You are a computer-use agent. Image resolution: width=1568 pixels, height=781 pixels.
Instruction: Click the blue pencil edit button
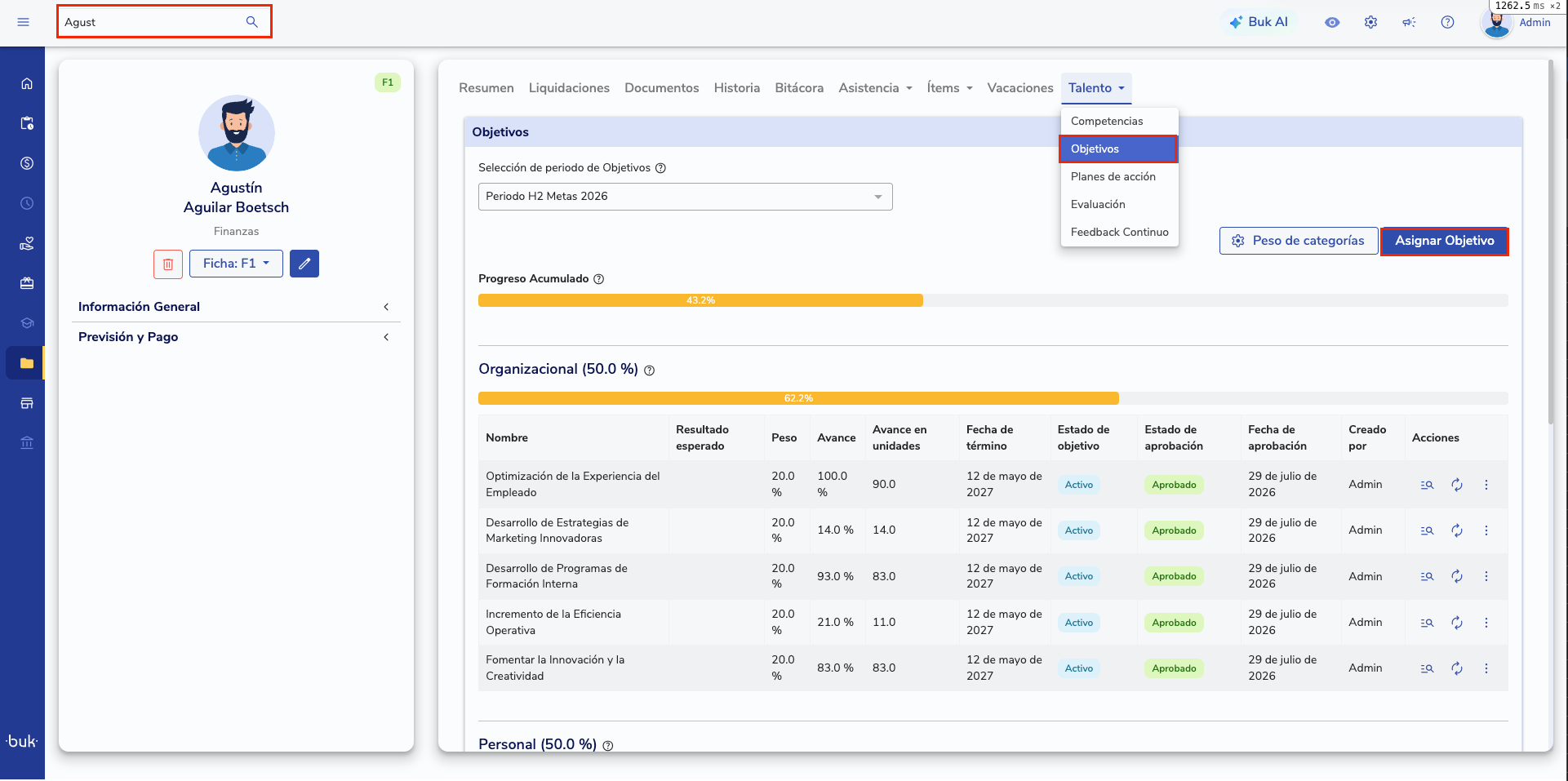click(x=304, y=264)
